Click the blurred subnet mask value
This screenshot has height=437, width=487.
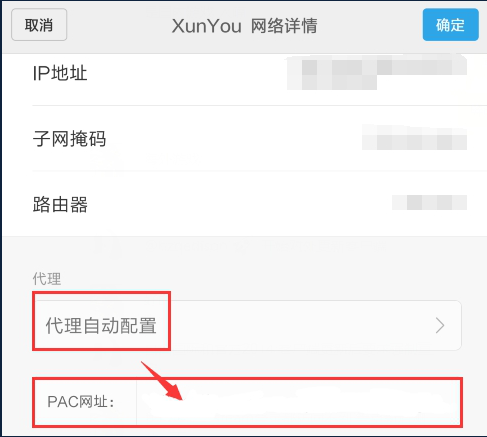click(x=414, y=138)
